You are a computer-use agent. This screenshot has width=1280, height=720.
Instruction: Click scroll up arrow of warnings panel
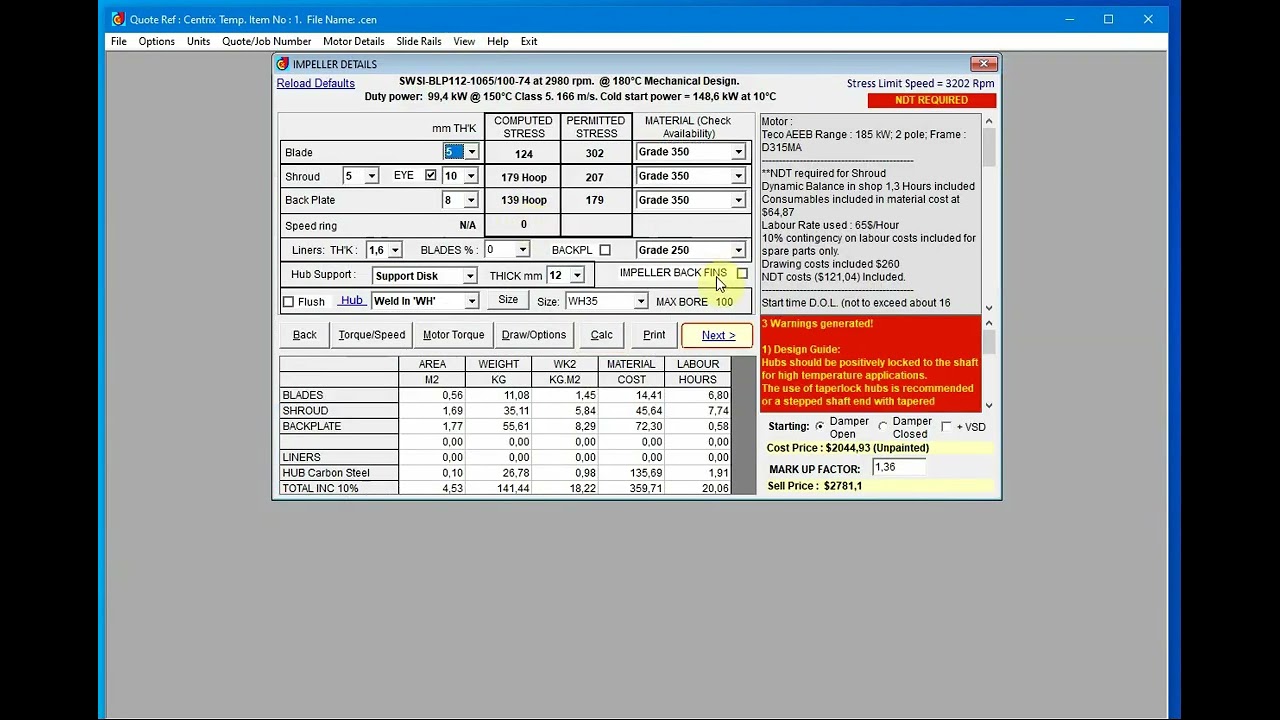tap(989, 323)
